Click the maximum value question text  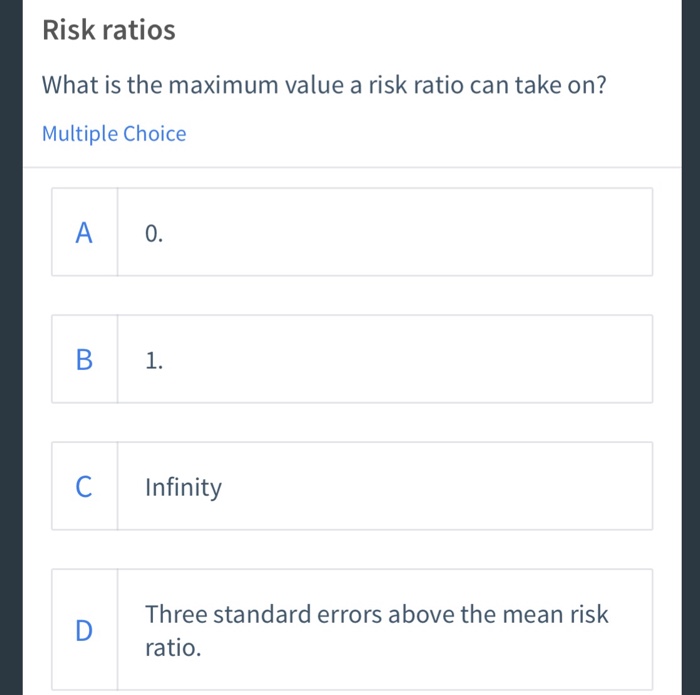tap(324, 86)
